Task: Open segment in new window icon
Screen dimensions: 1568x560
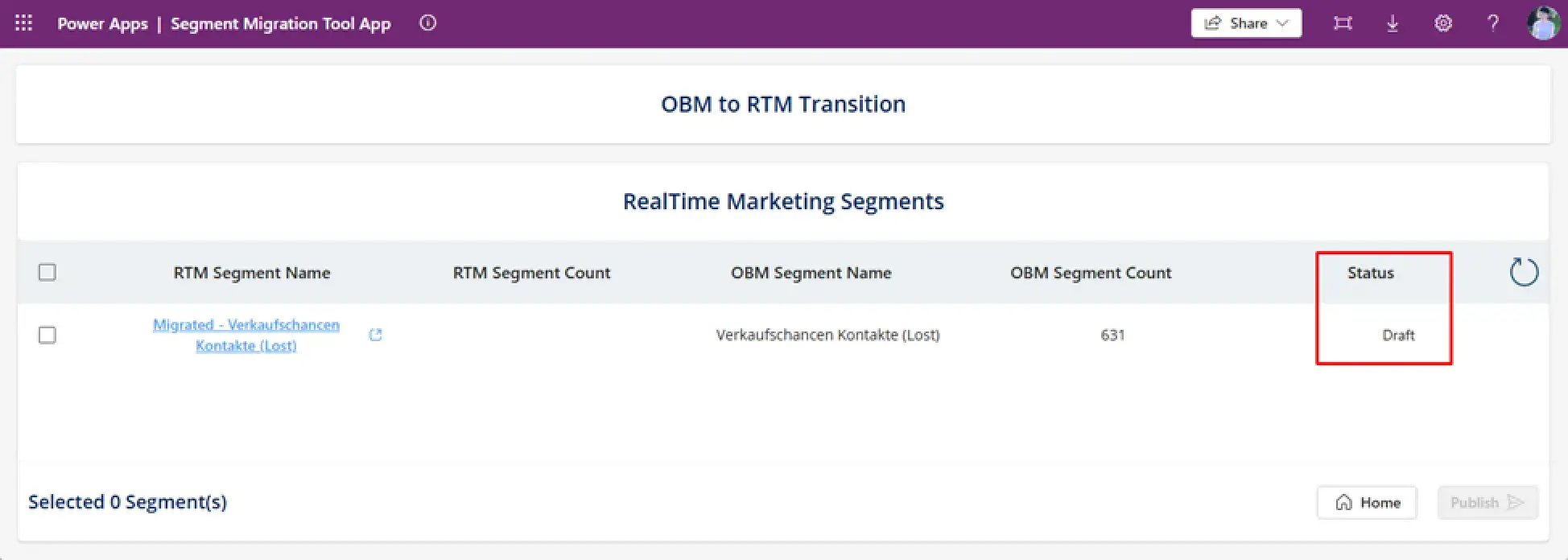Action: coord(375,335)
